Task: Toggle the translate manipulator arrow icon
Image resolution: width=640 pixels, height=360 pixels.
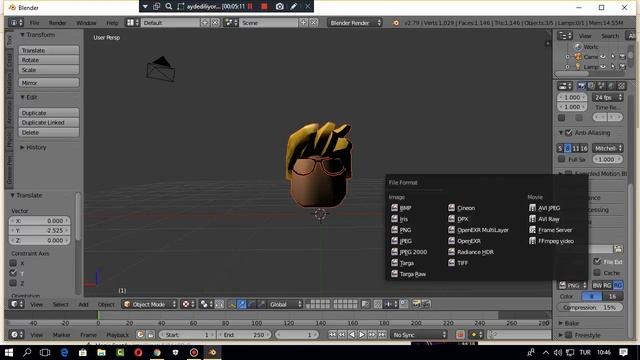Action: [x=242, y=304]
